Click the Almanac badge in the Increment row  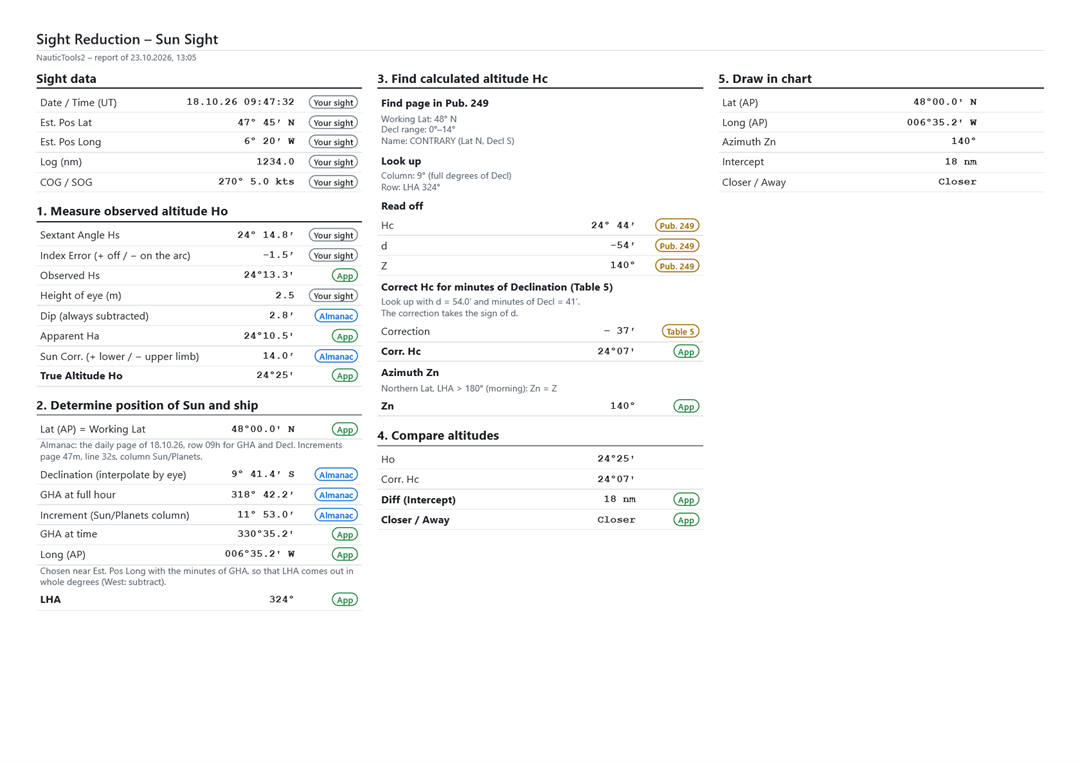click(x=336, y=515)
